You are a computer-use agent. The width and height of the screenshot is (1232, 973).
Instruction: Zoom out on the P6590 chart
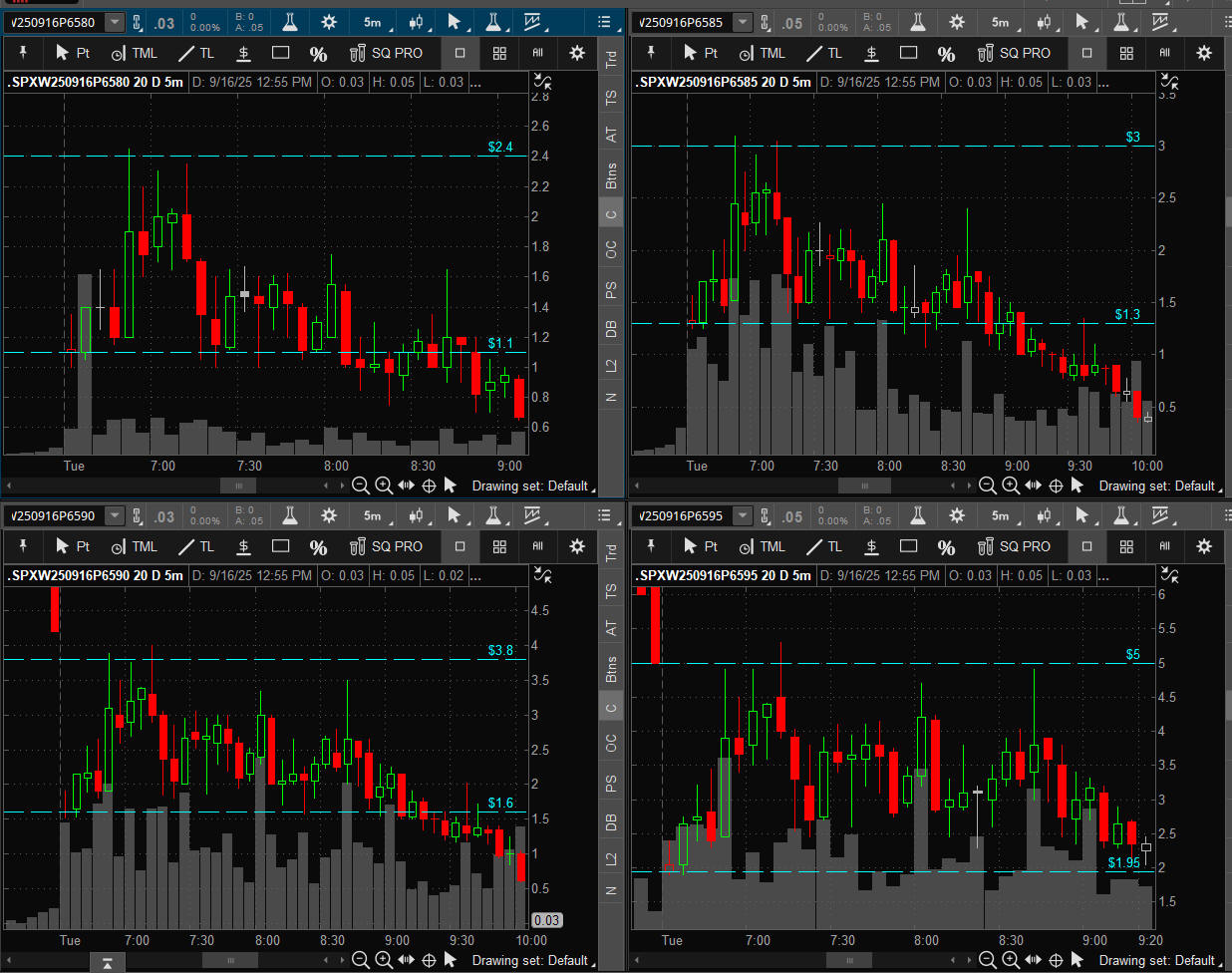(x=361, y=960)
